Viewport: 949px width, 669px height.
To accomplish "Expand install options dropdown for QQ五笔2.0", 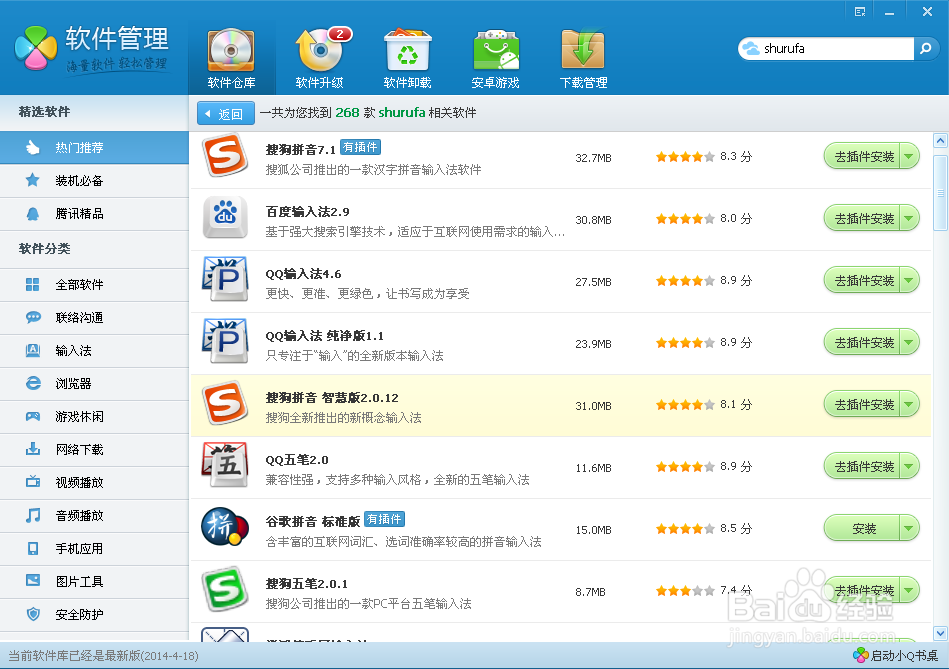I will pyautogui.click(x=909, y=466).
